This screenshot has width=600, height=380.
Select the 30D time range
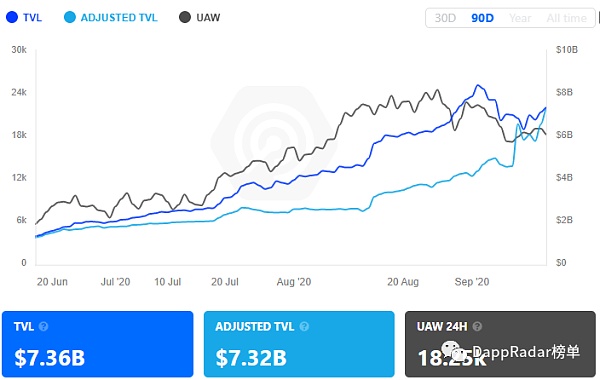point(445,18)
